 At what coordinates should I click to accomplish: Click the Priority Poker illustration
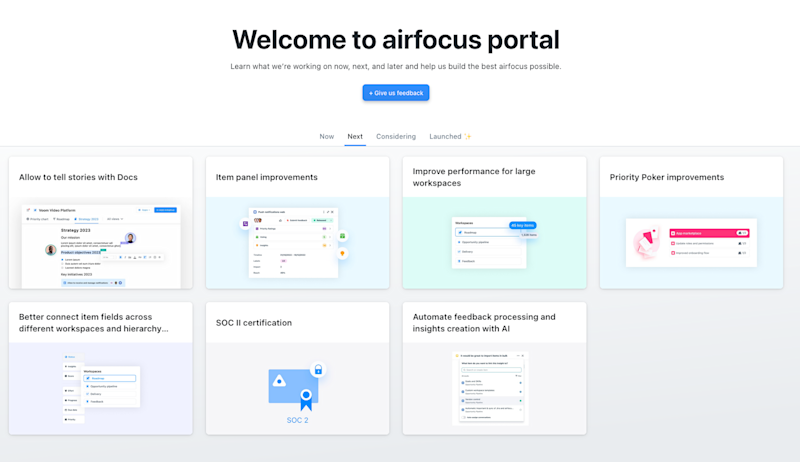coord(691,243)
